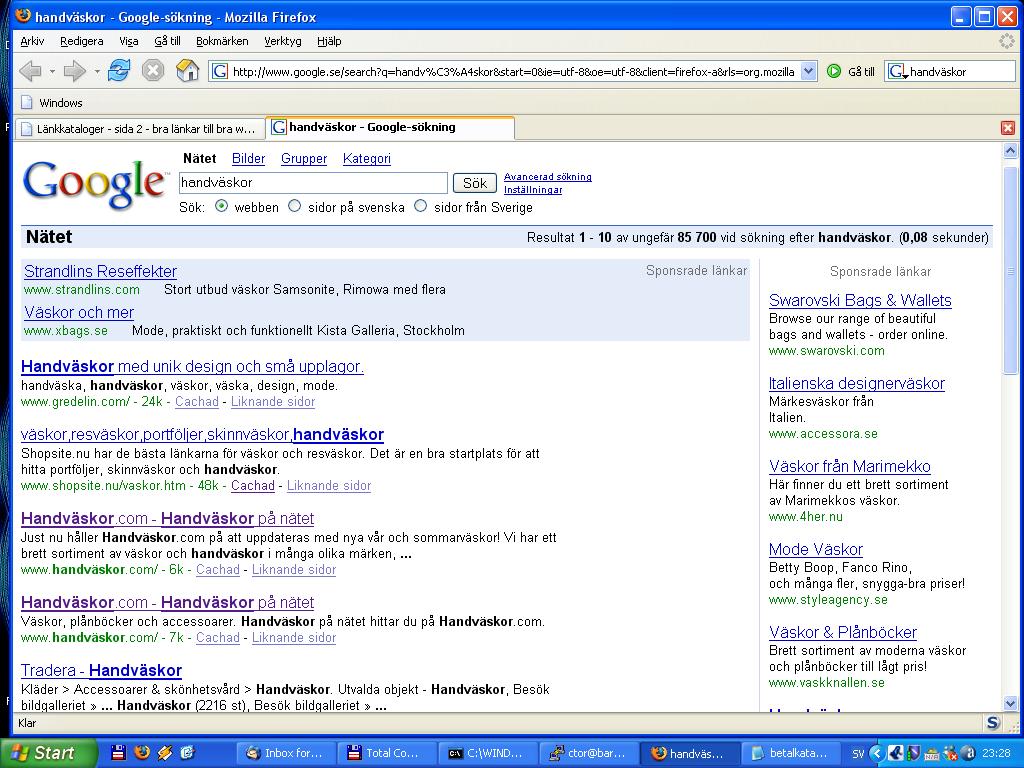Screen dimensions: 1024x768
Task: Open the Windows Start button
Action: pos(48,753)
